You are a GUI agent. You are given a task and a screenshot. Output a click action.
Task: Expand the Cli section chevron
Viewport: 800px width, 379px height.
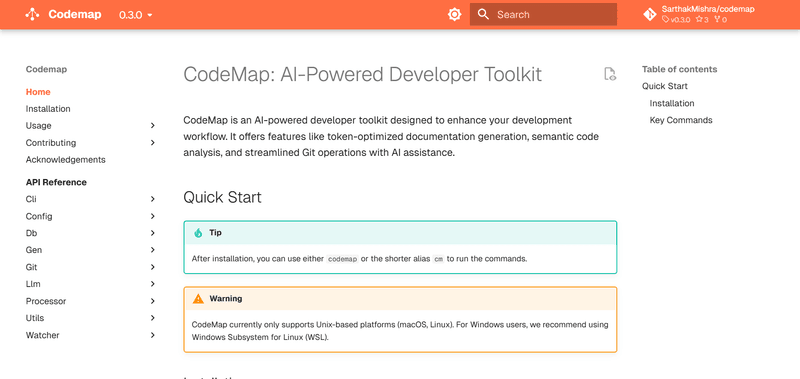(153, 199)
